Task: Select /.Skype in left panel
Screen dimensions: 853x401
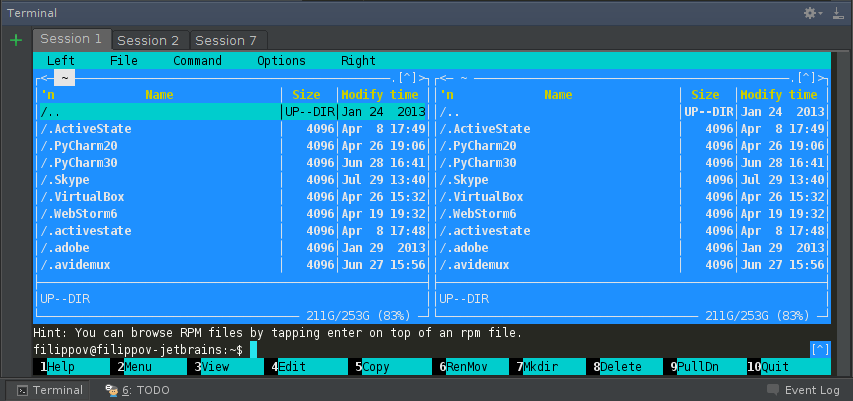Action: (232, 180)
